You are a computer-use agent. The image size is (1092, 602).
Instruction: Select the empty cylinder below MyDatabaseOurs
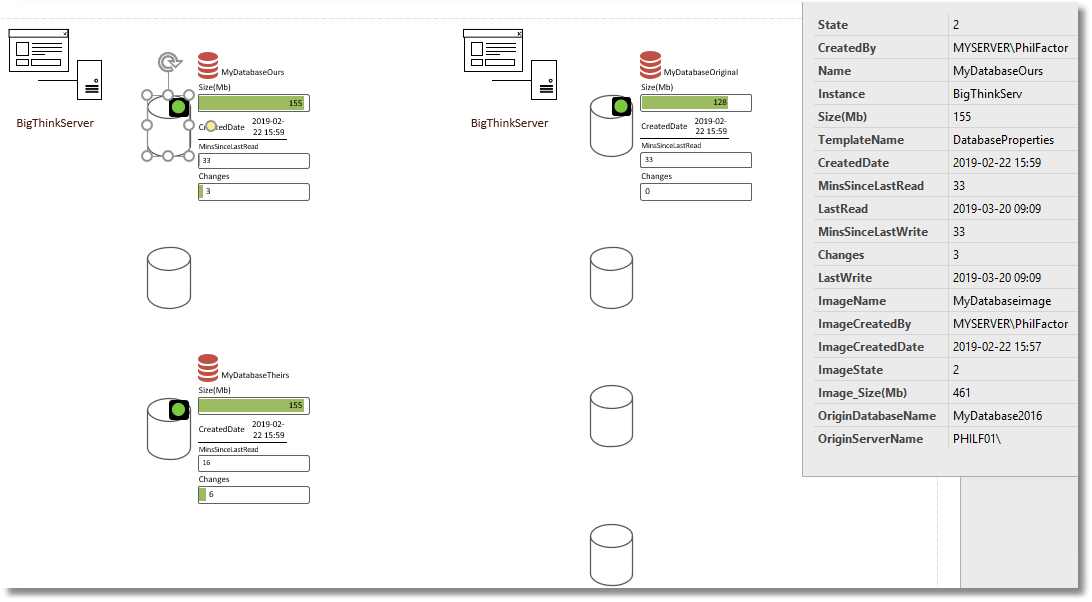169,277
